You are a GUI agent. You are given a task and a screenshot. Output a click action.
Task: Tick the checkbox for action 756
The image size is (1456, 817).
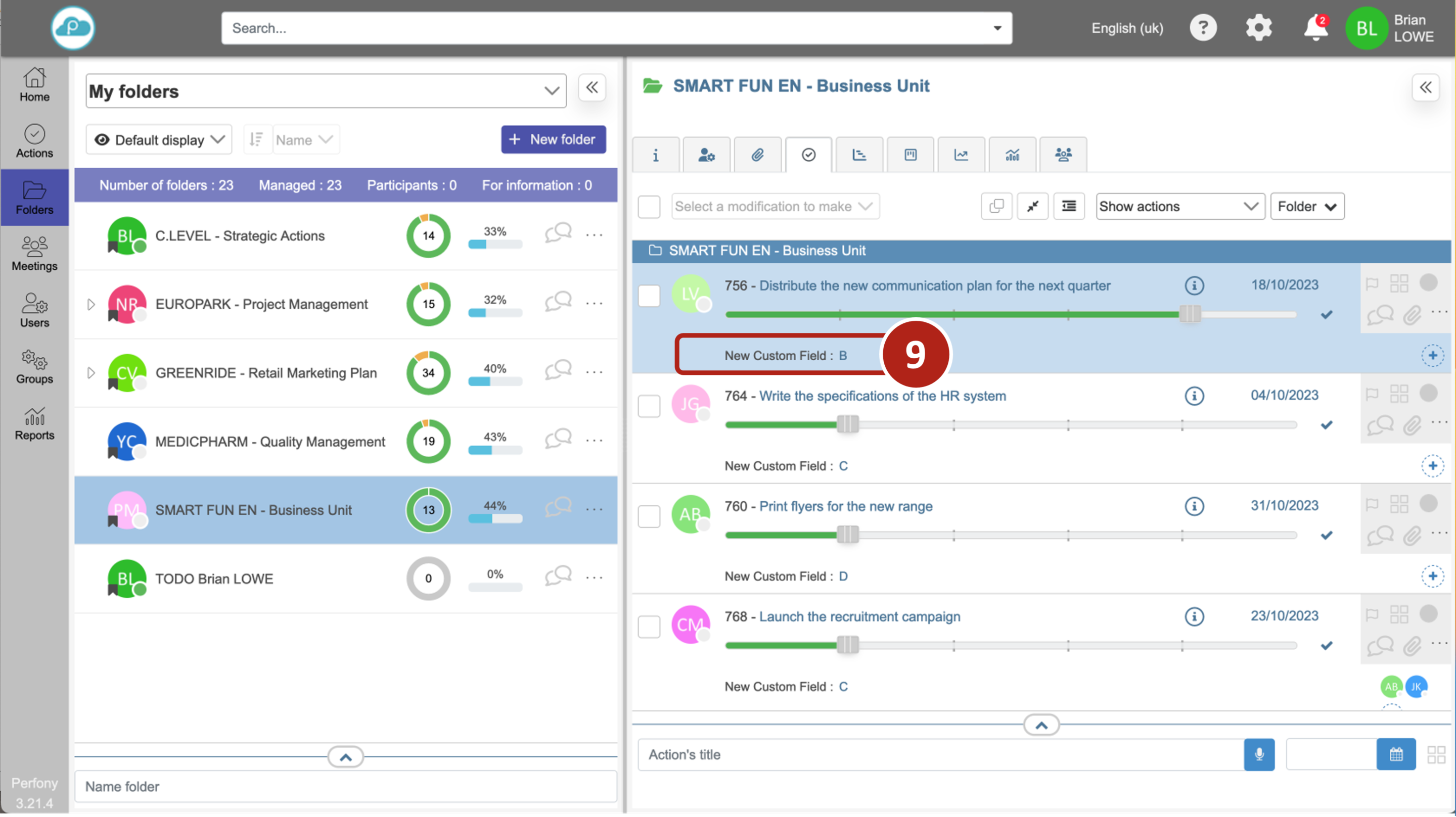pos(649,296)
